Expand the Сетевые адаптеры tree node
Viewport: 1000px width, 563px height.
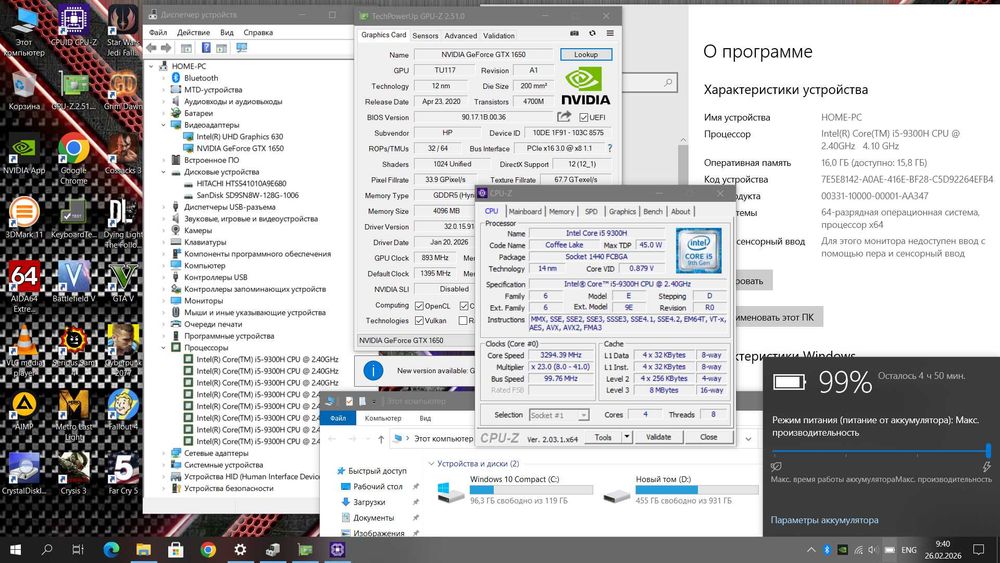tap(164, 453)
